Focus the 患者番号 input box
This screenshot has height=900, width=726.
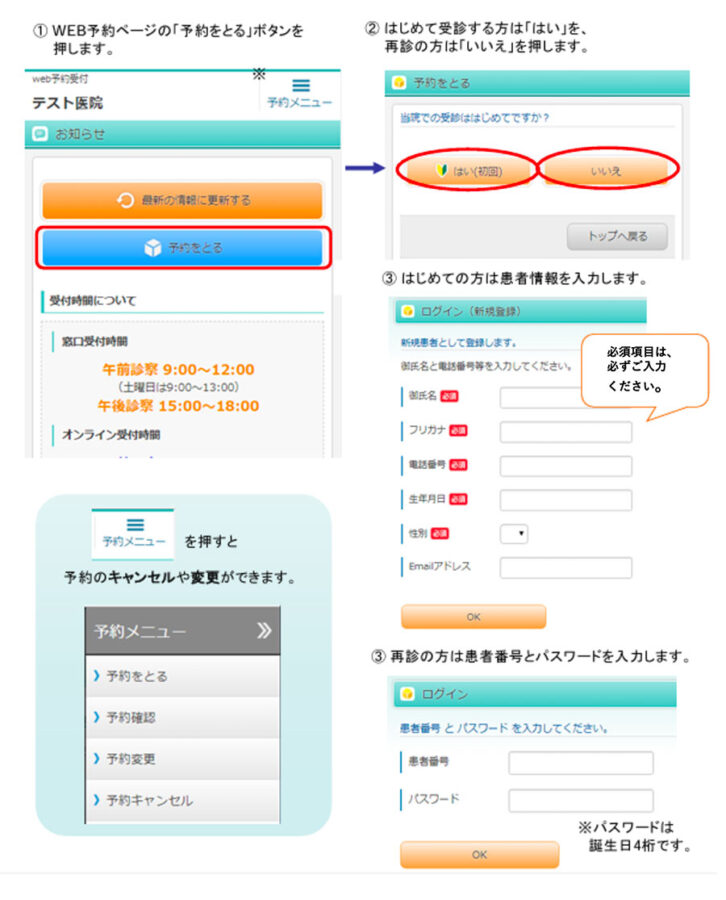click(580, 763)
